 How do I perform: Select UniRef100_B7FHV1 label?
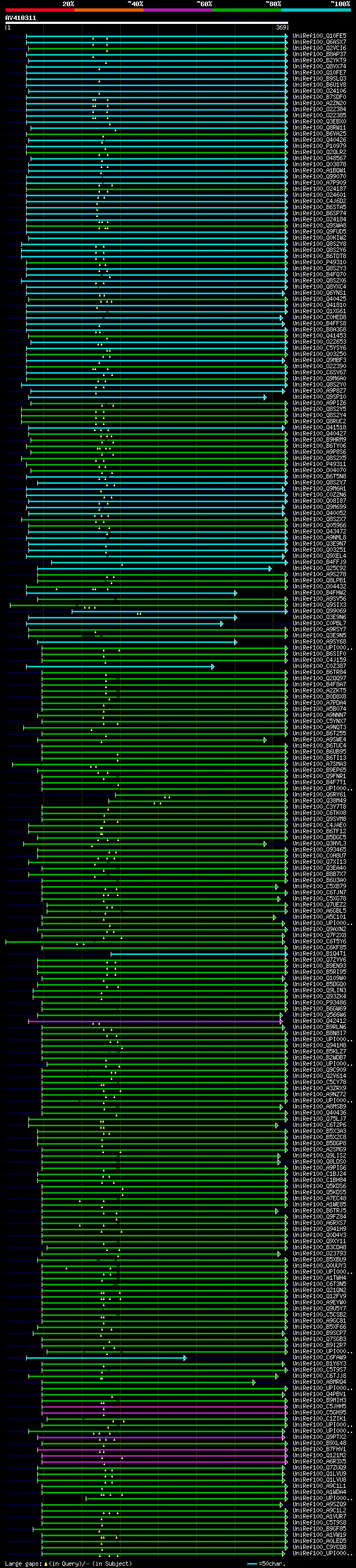(319, 1449)
